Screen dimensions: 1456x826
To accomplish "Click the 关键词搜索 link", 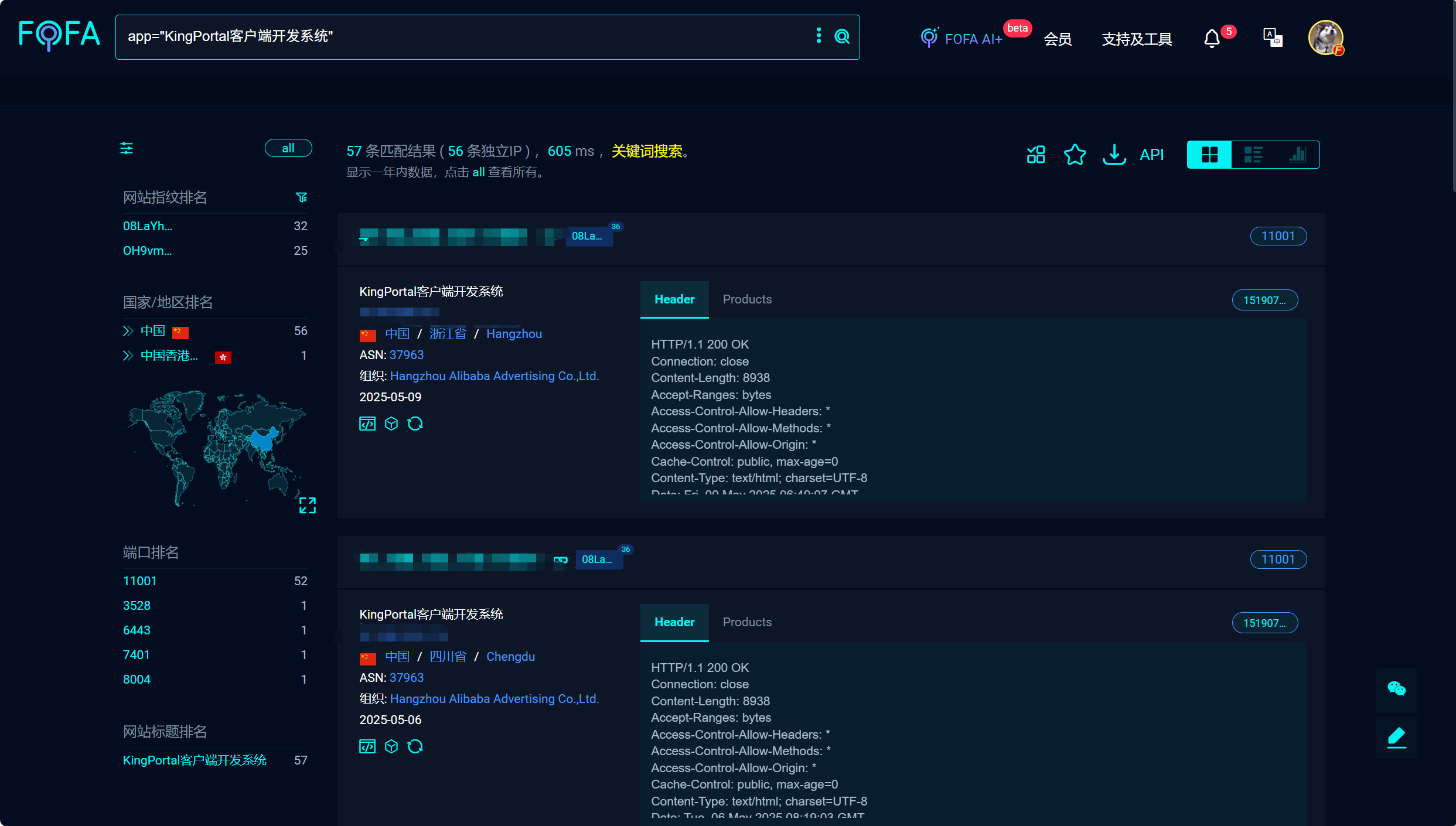I will point(647,151).
